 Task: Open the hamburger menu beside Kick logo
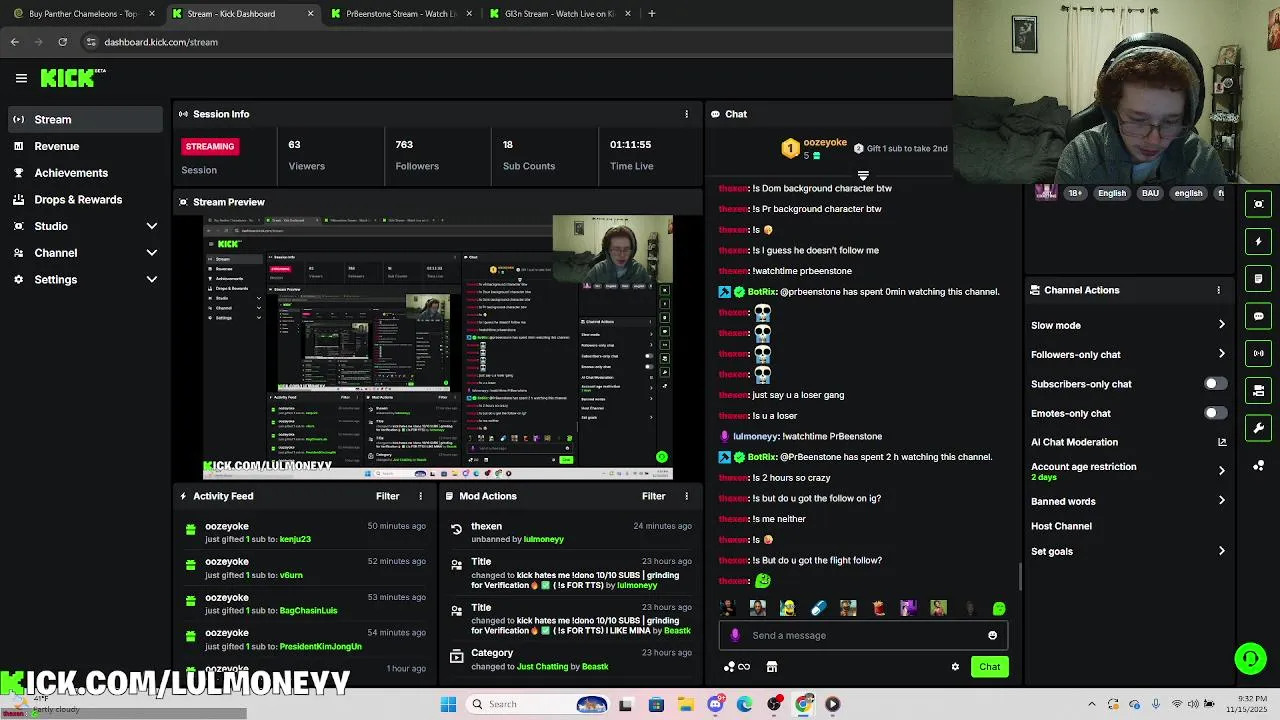(21, 78)
